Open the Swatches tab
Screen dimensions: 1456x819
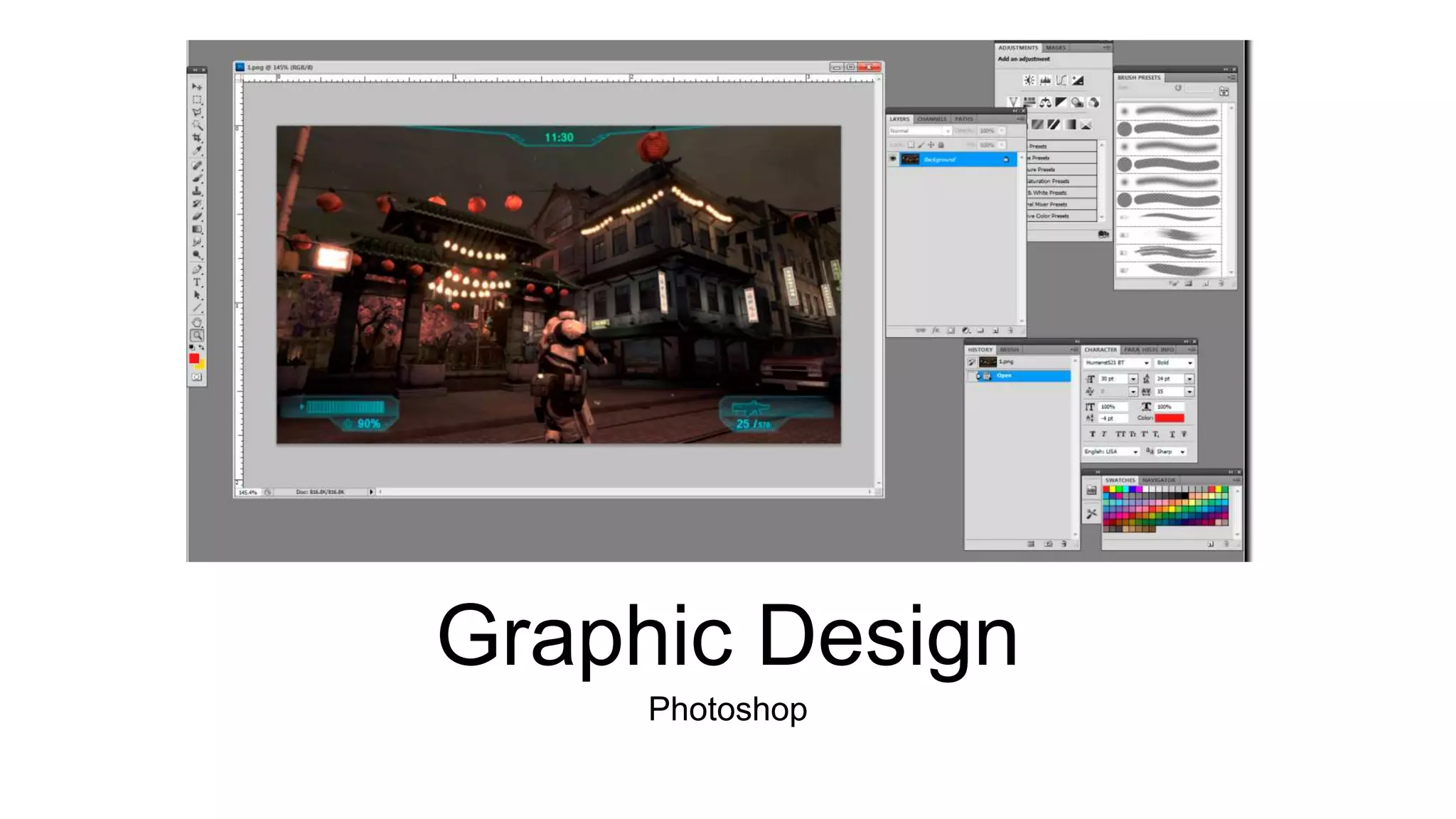(1120, 481)
